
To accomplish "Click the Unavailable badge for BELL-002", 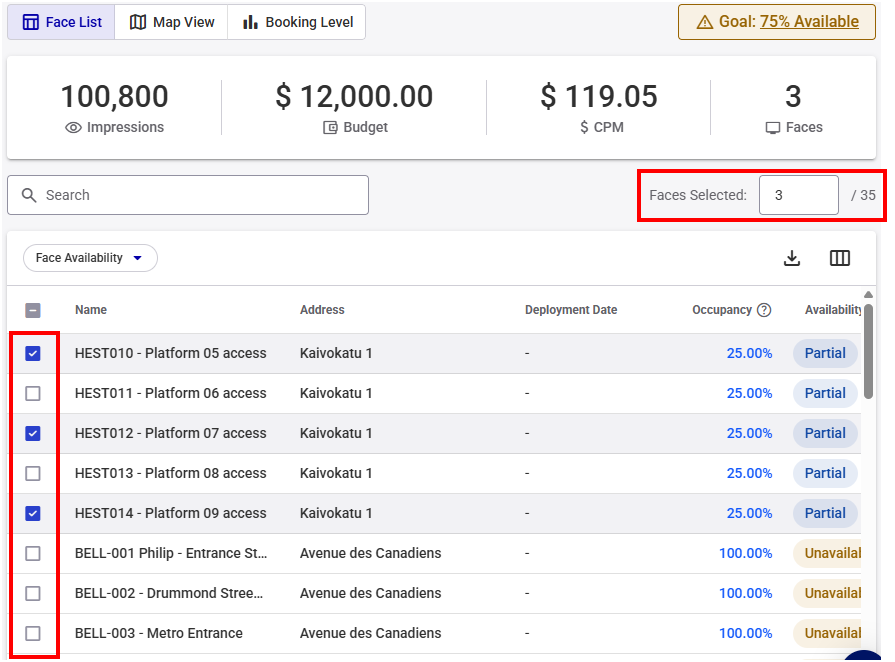I will [x=828, y=593].
